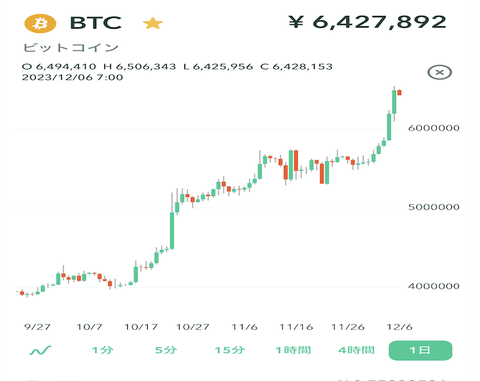Screen dimensions: 480x381
Task: Select the 1分 timeframe
Action: [x=103, y=350]
